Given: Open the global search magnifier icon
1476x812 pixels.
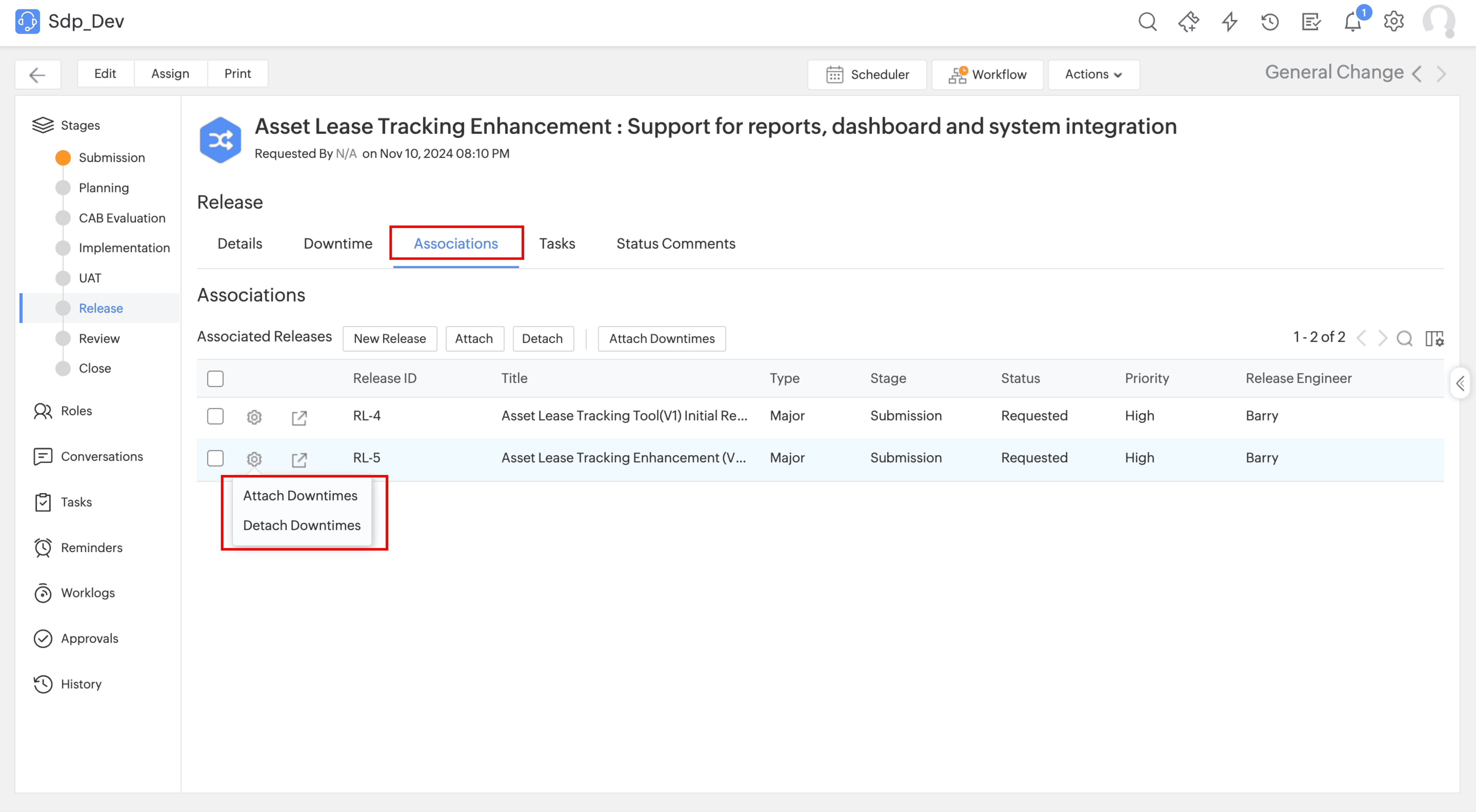Looking at the screenshot, I should pyautogui.click(x=1147, y=22).
